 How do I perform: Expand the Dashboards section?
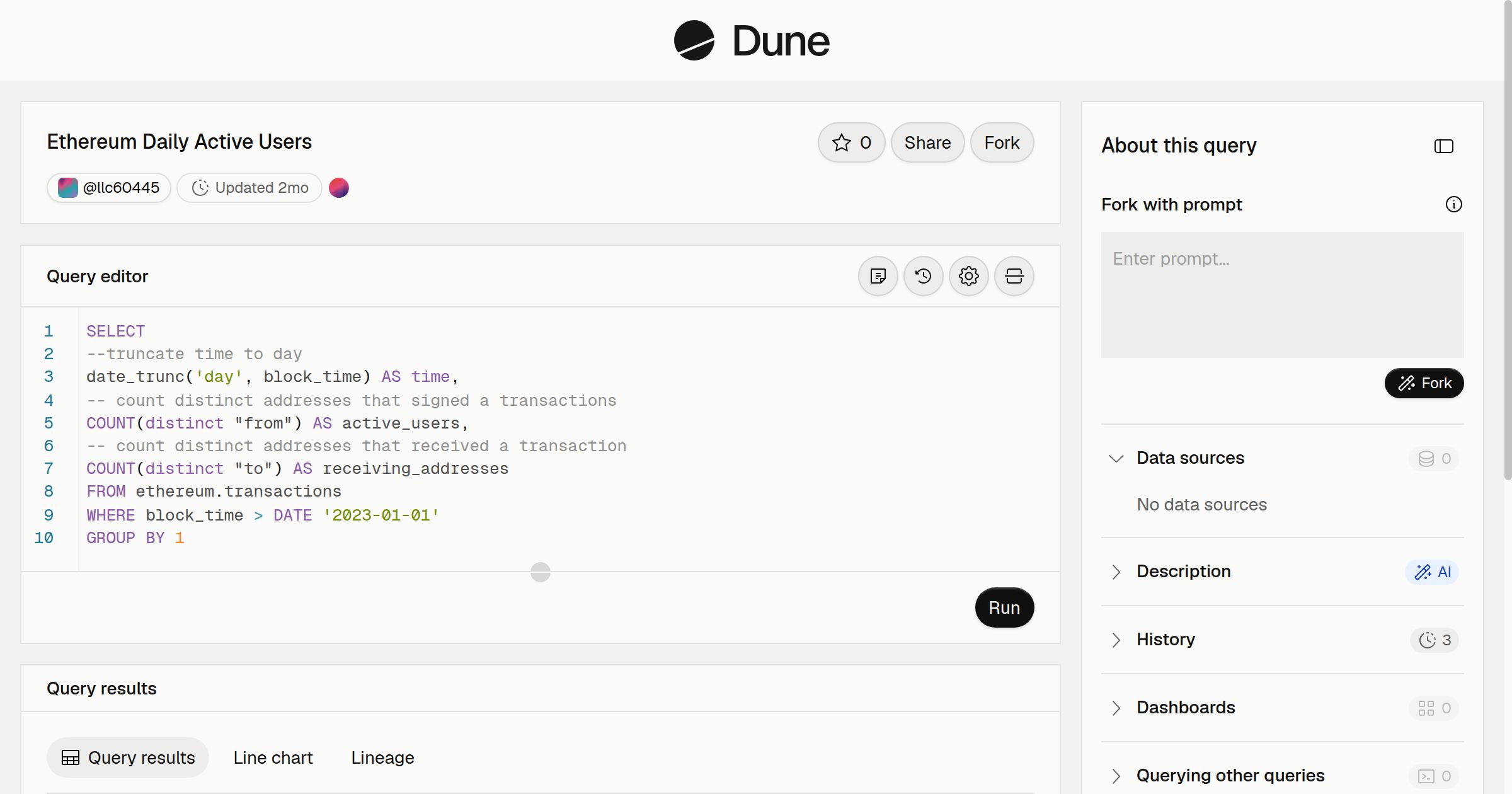click(x=1116, y=708)
